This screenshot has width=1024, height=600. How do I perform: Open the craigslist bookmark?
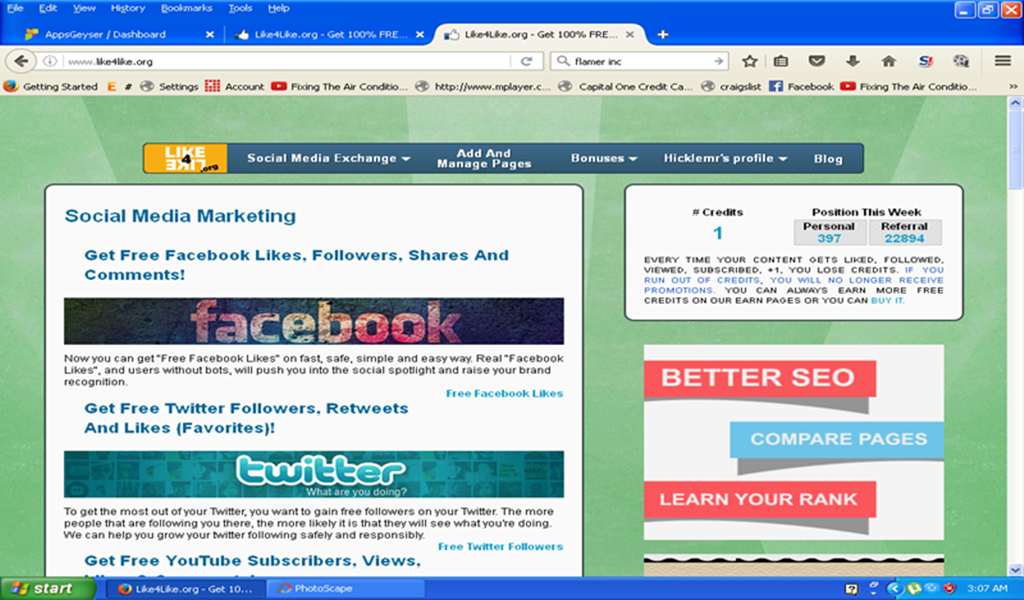tap(731, 86)
